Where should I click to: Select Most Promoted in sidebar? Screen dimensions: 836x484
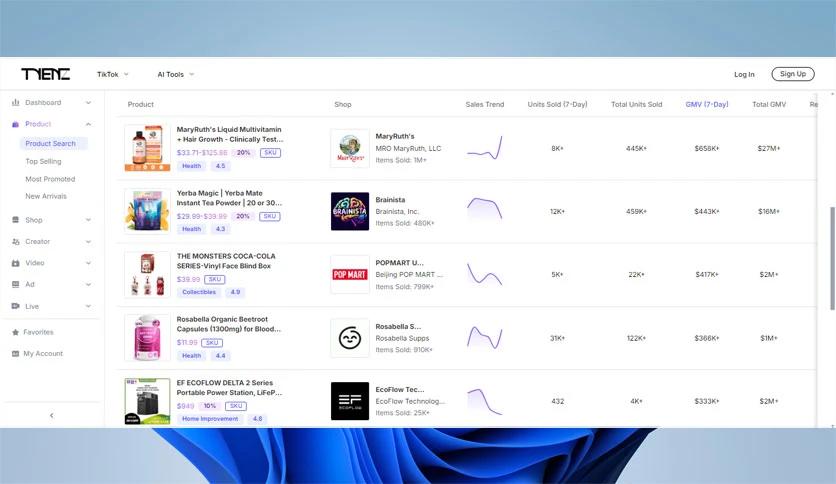50,179
